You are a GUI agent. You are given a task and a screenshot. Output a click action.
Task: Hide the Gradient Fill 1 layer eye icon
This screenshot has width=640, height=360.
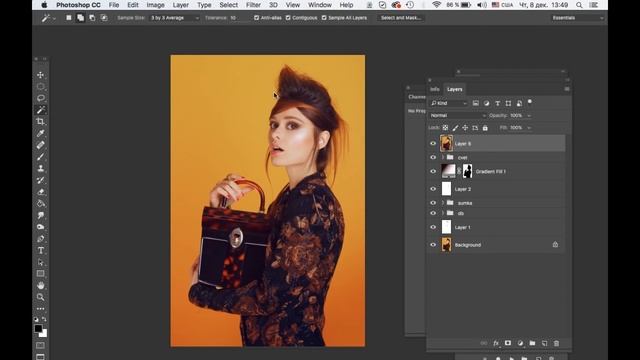point(433,171)
